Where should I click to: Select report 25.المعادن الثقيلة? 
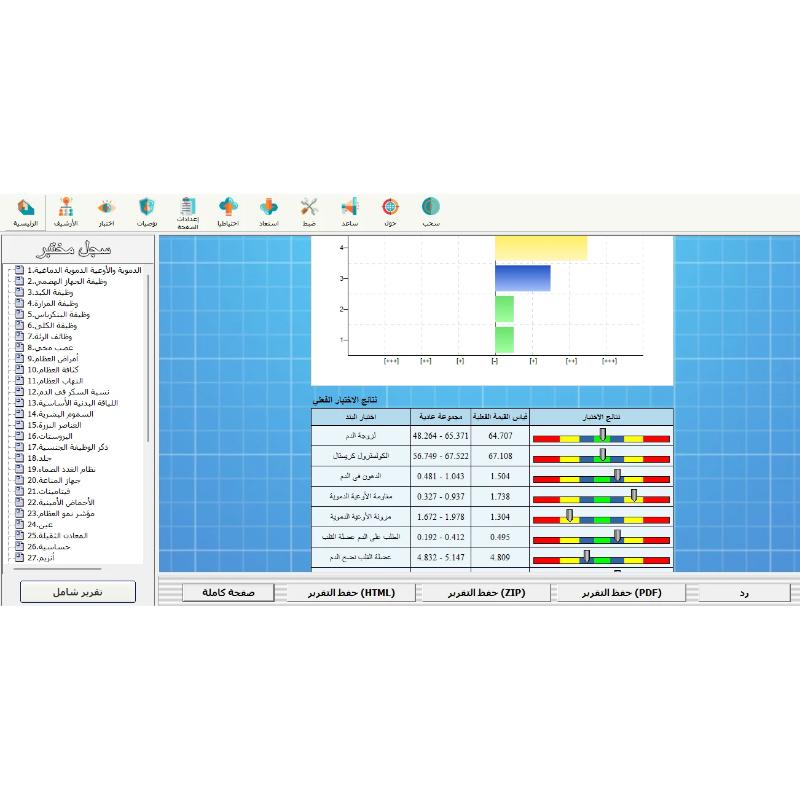pyautogui.click(x=58, y=536)
